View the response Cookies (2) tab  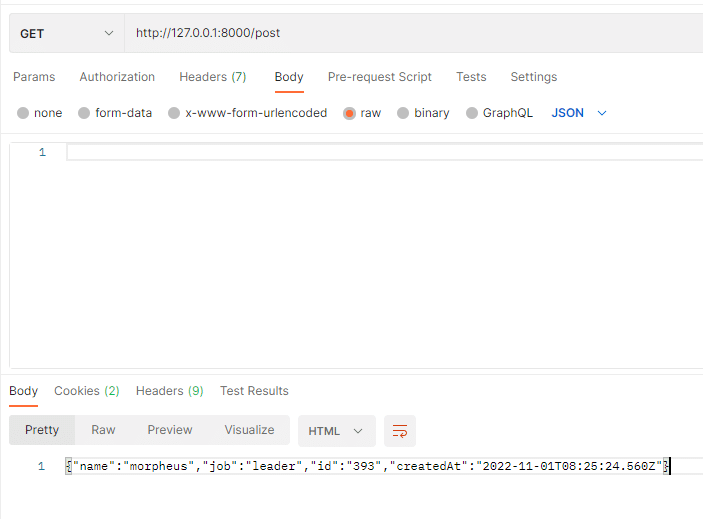[86, 391]
